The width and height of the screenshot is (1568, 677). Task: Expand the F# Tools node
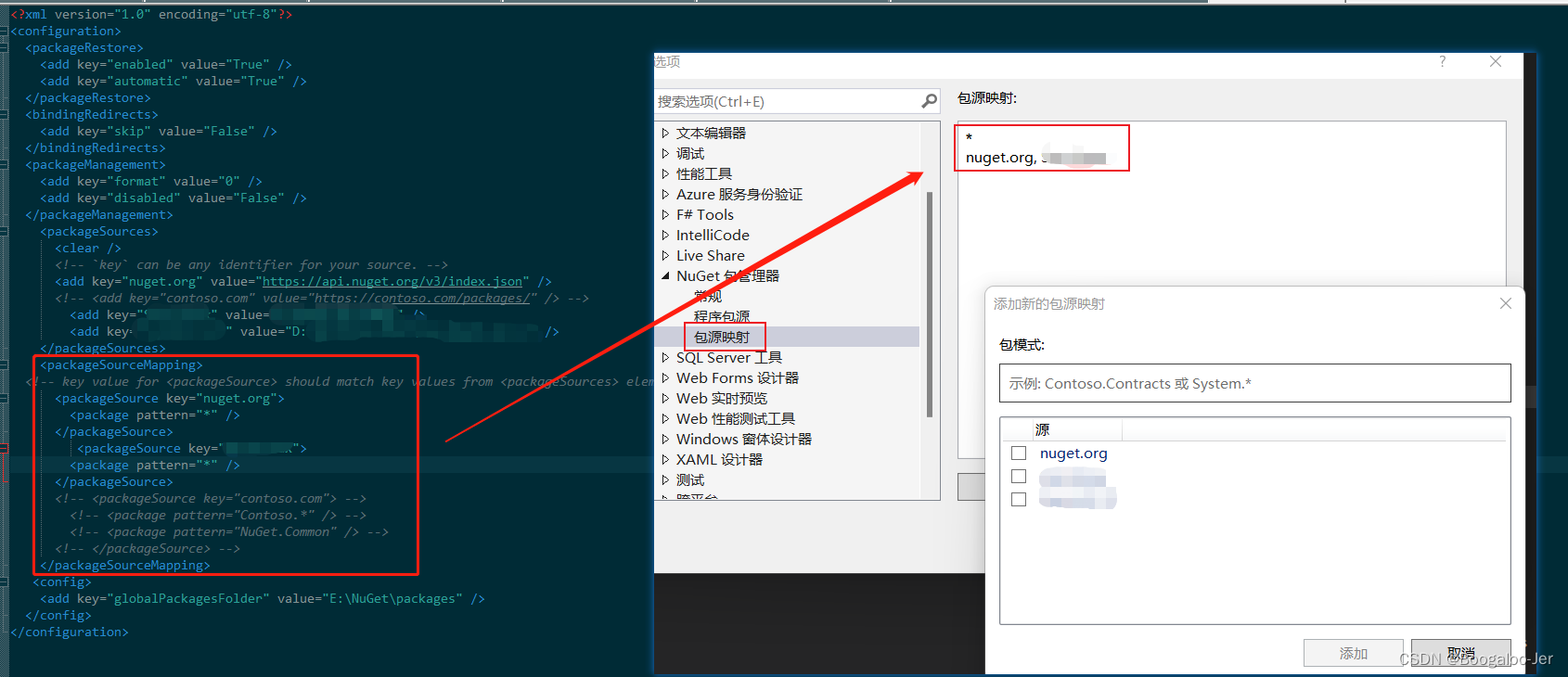(x=665, y=214)
